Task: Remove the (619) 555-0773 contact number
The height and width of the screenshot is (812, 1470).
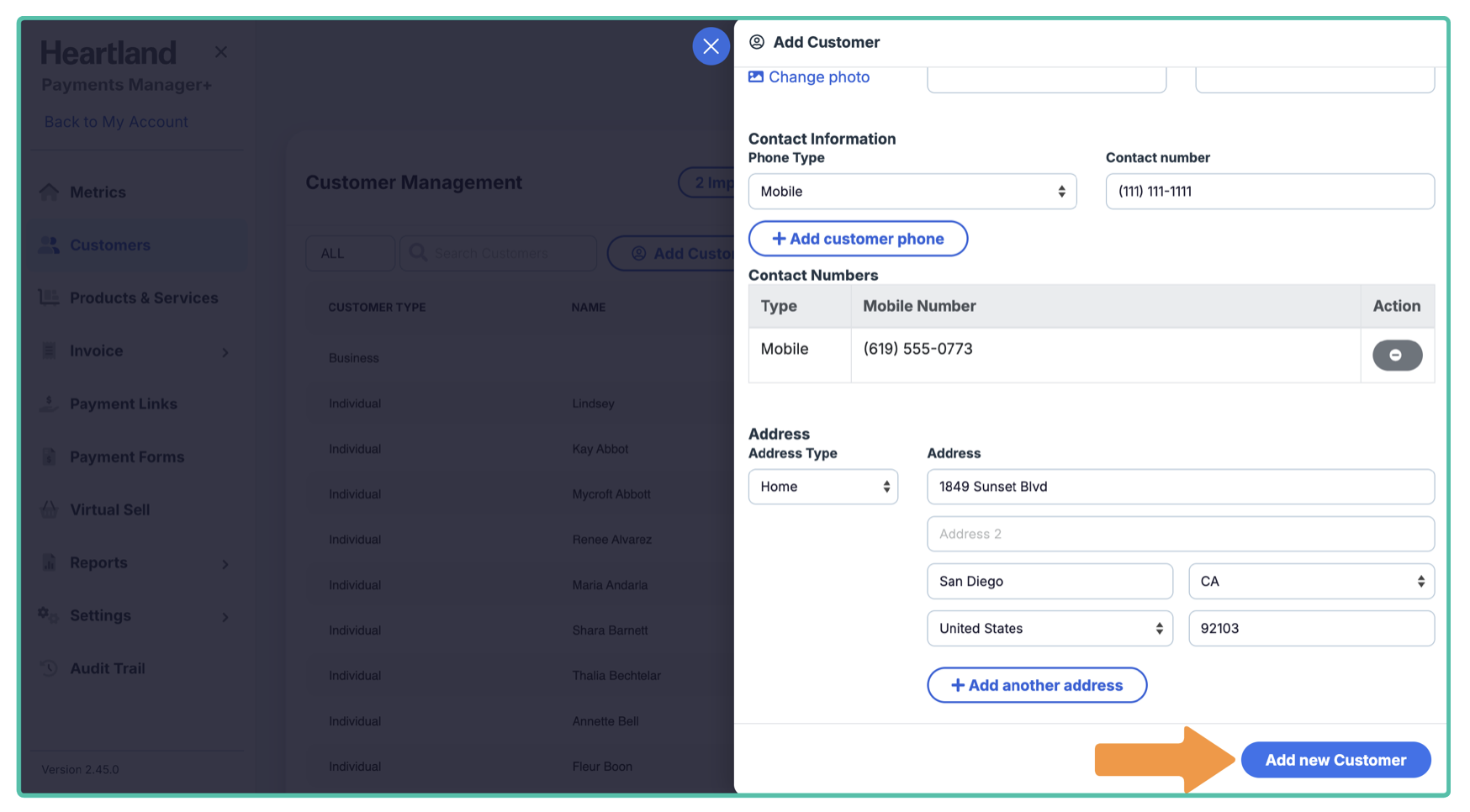Action: [x=1396, y=355]
